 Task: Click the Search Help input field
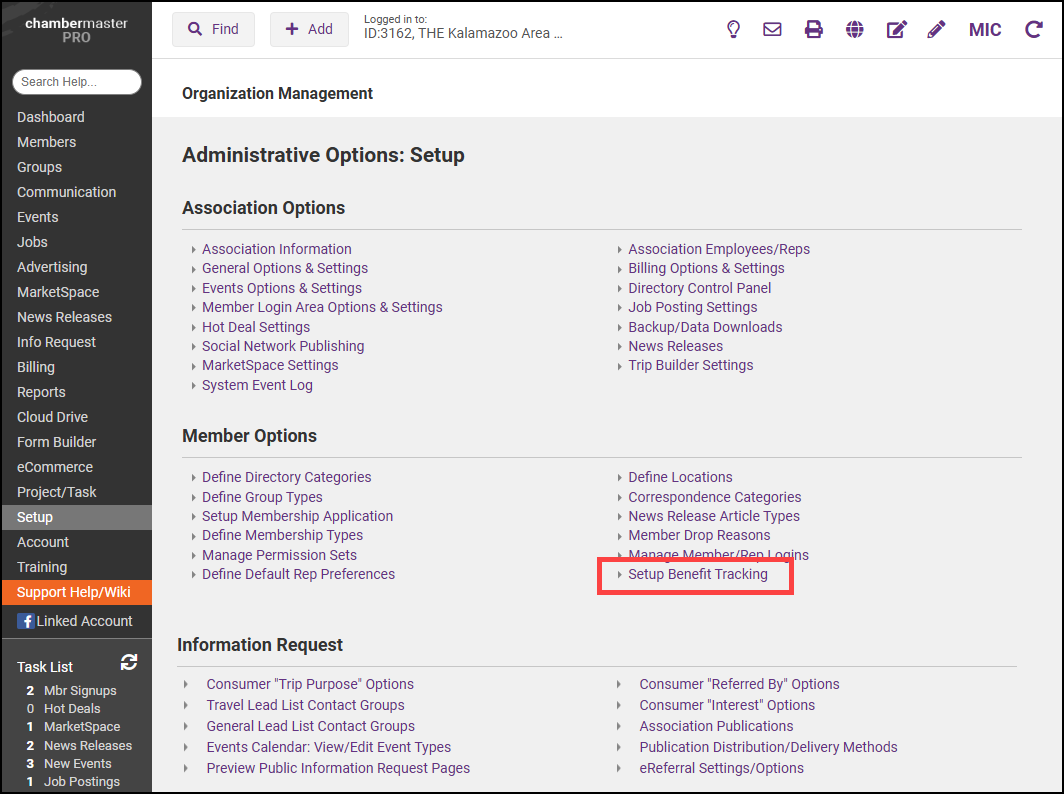(x=76, y=82)
